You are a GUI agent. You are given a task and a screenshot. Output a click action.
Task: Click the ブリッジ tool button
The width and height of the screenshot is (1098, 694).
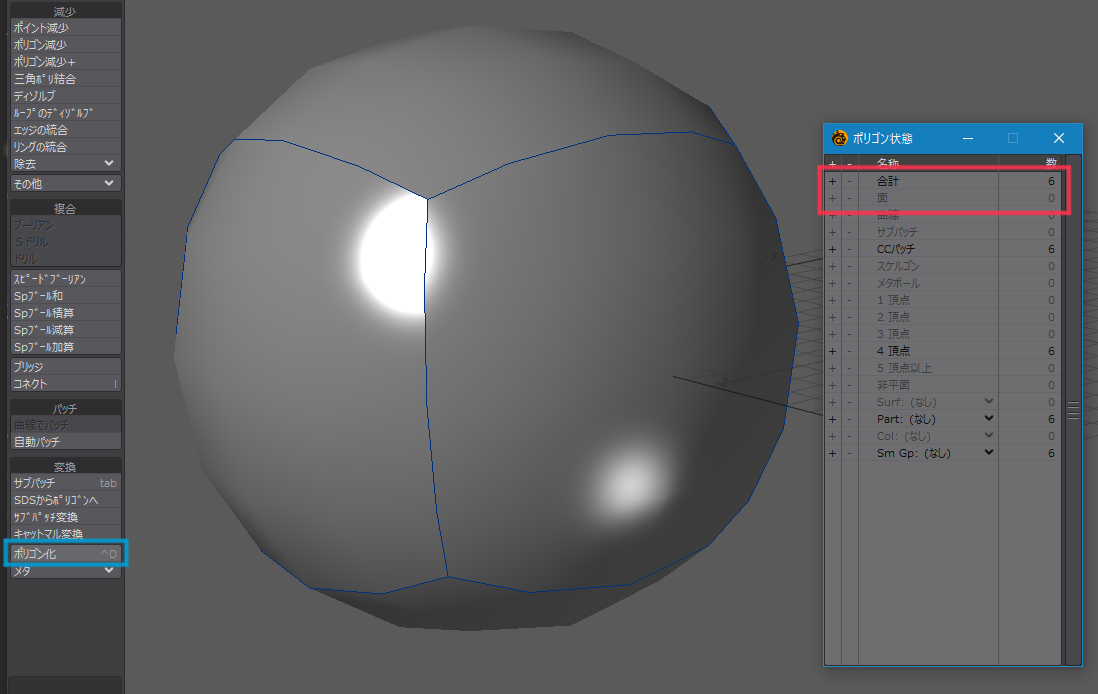coord(66,367)
